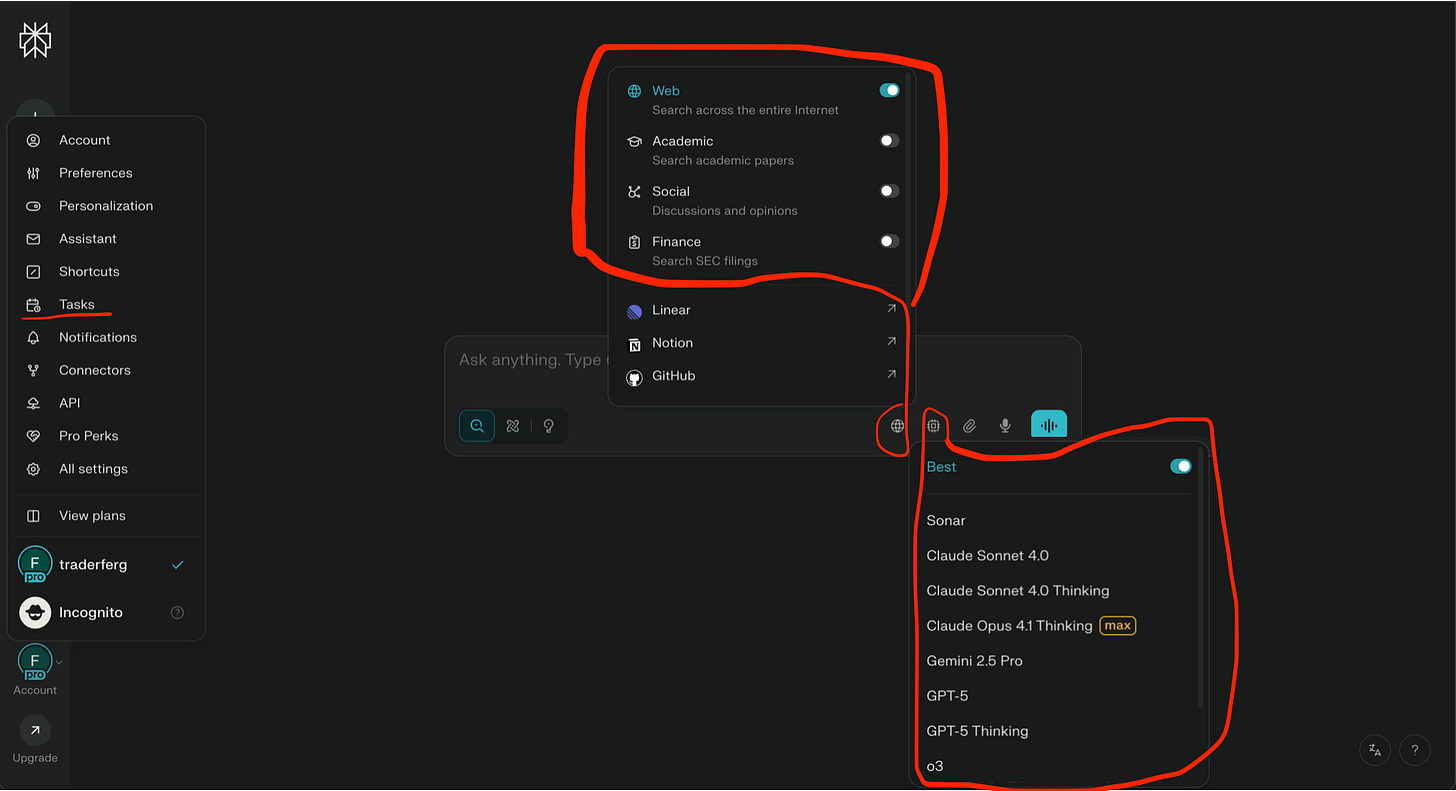Image resolution: width=1456 pixels, height=791 pixels.
Task: Start voice mode with the waveform button
Action: [1049, 425]
